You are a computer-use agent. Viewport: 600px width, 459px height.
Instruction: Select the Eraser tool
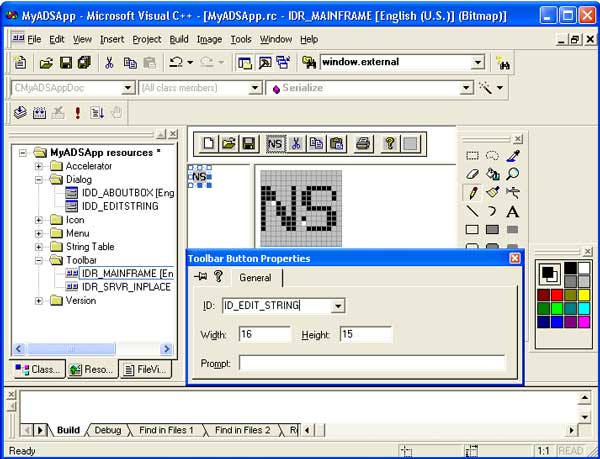click(x=473, y=174)
